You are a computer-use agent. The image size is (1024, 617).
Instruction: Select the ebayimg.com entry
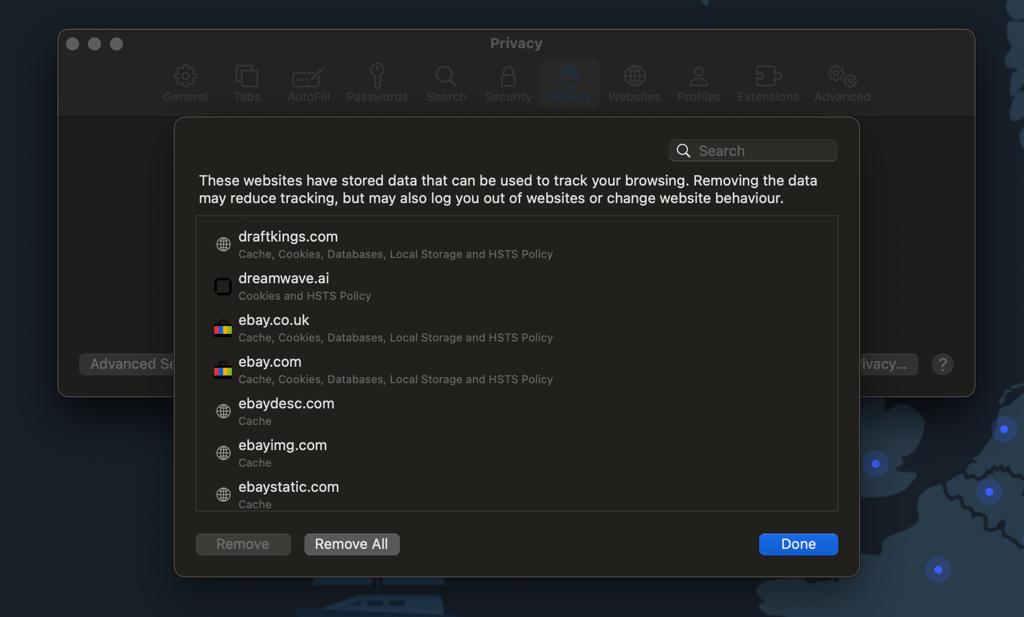[517, 453]
